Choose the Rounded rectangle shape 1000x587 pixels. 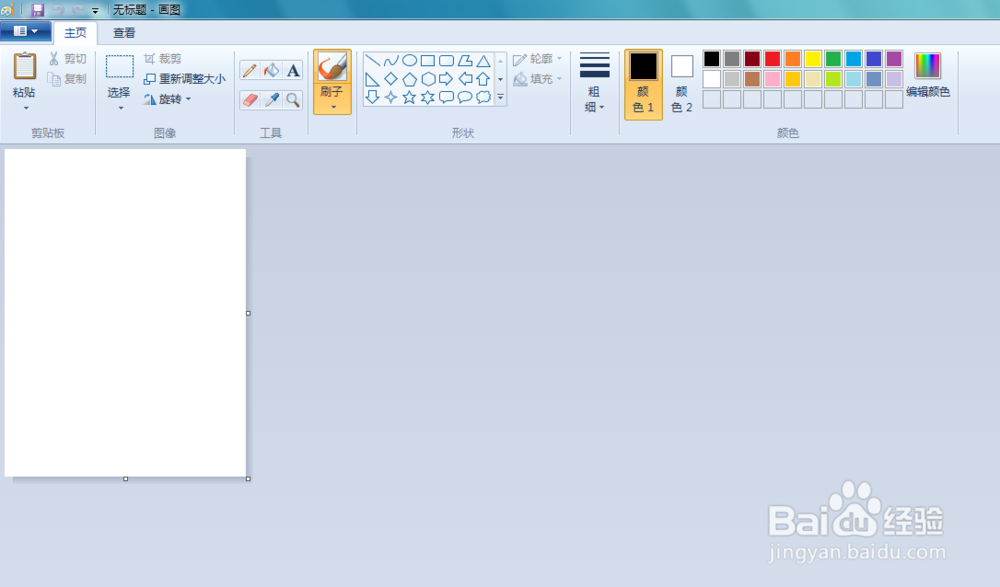click(x=446, y=61)
